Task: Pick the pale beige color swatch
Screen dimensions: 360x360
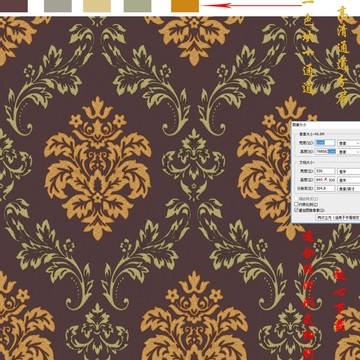Action: tap(97, 6)
